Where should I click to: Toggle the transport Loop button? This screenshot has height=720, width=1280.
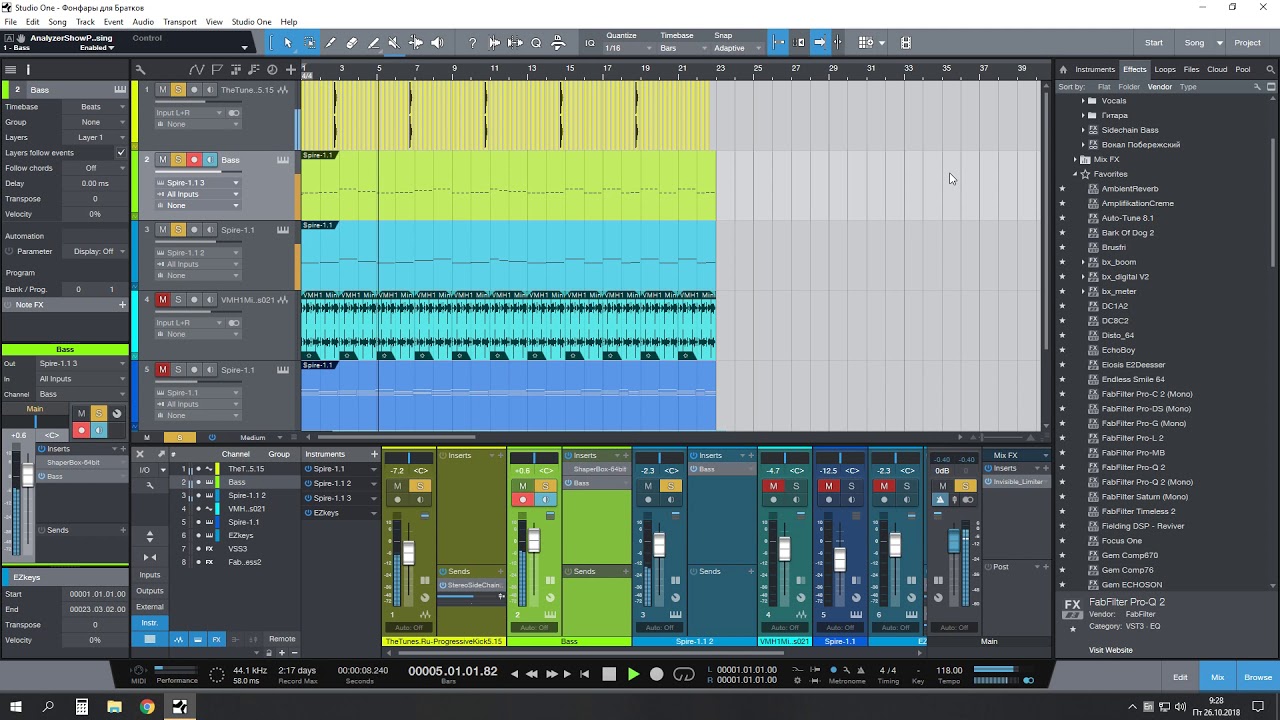[684, 674]
